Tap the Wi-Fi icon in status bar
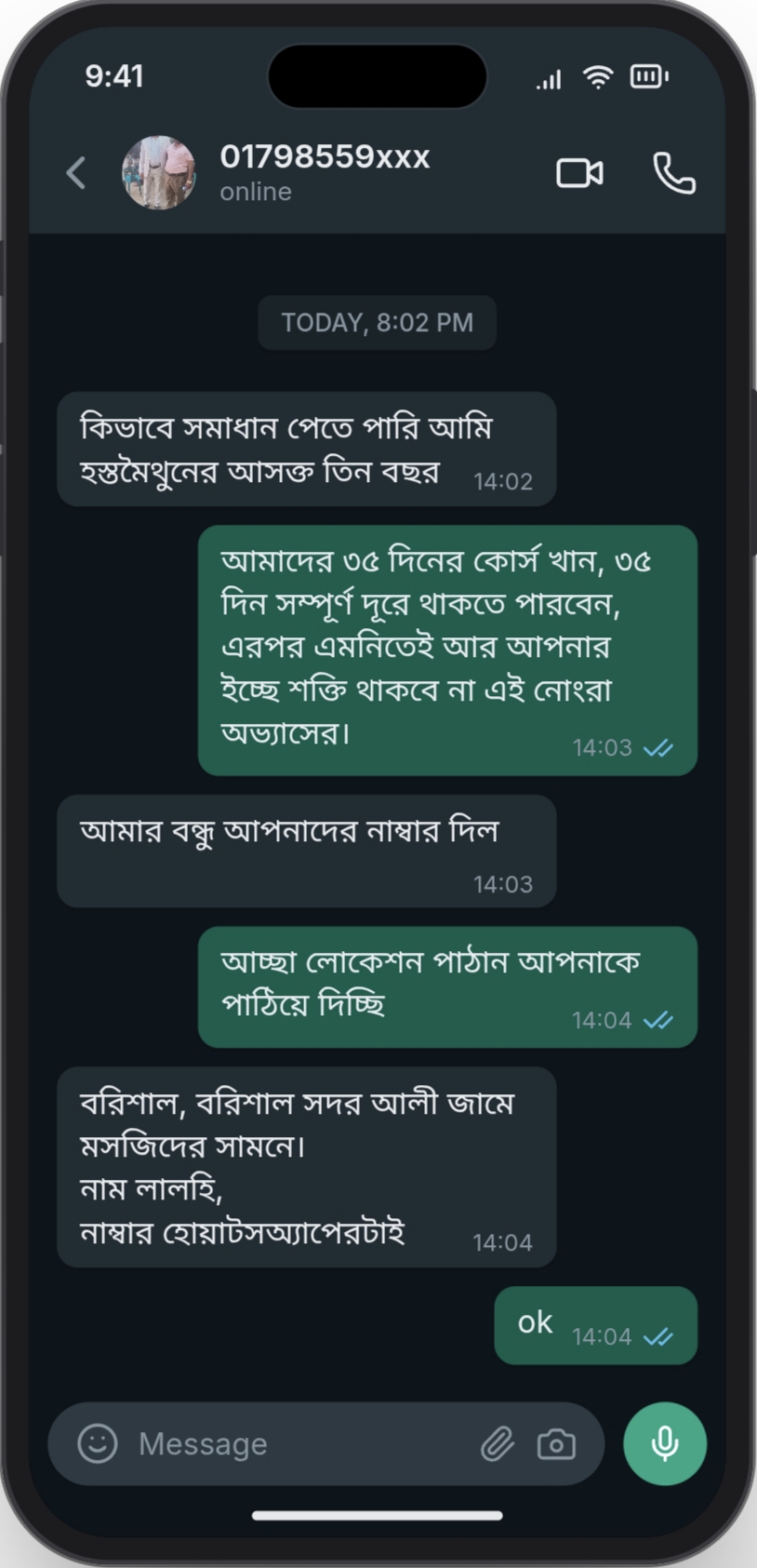 coord(598,77)
